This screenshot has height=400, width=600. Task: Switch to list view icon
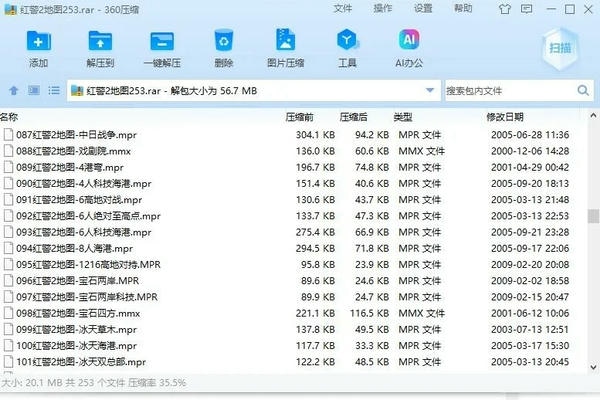click(54, 90)
